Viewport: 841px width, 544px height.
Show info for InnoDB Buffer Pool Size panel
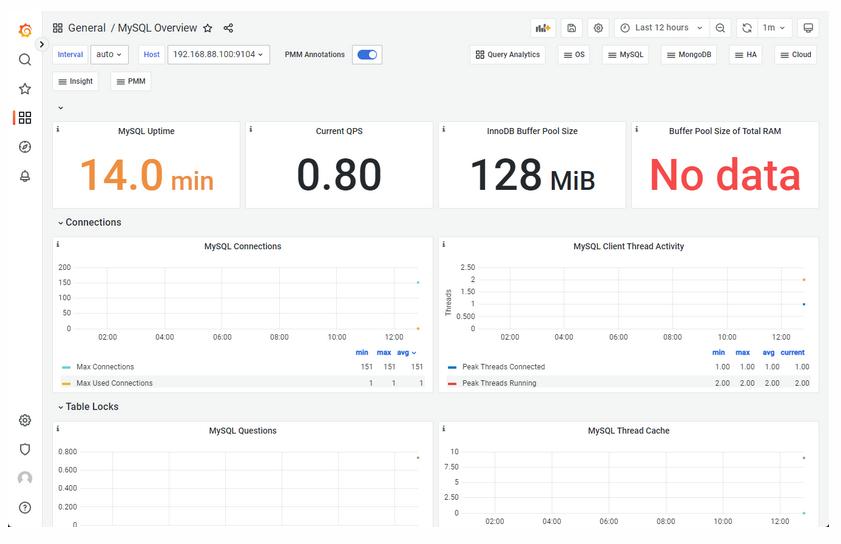[x=444, y=129]
